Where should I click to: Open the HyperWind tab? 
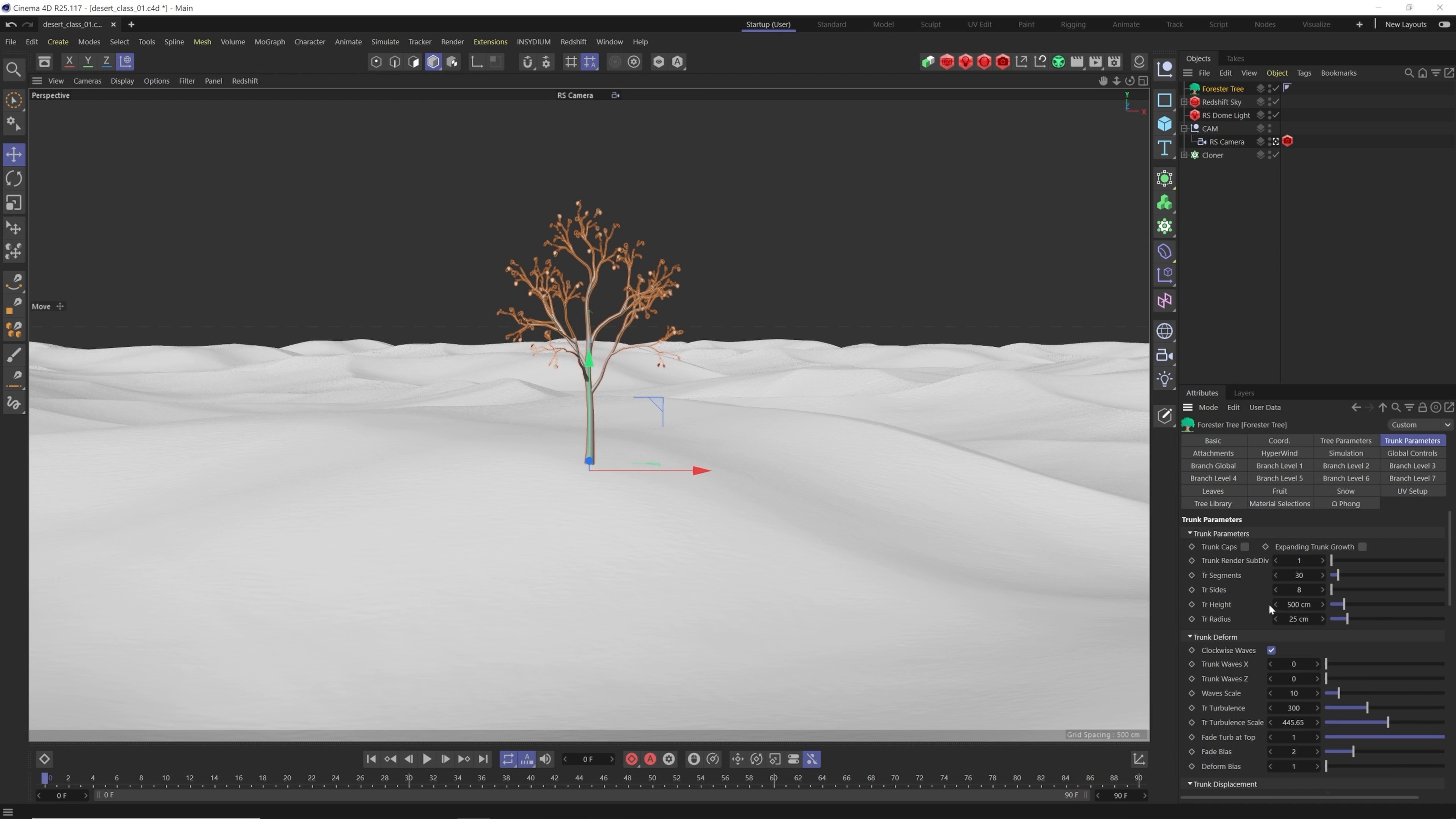coord(1279,453)
